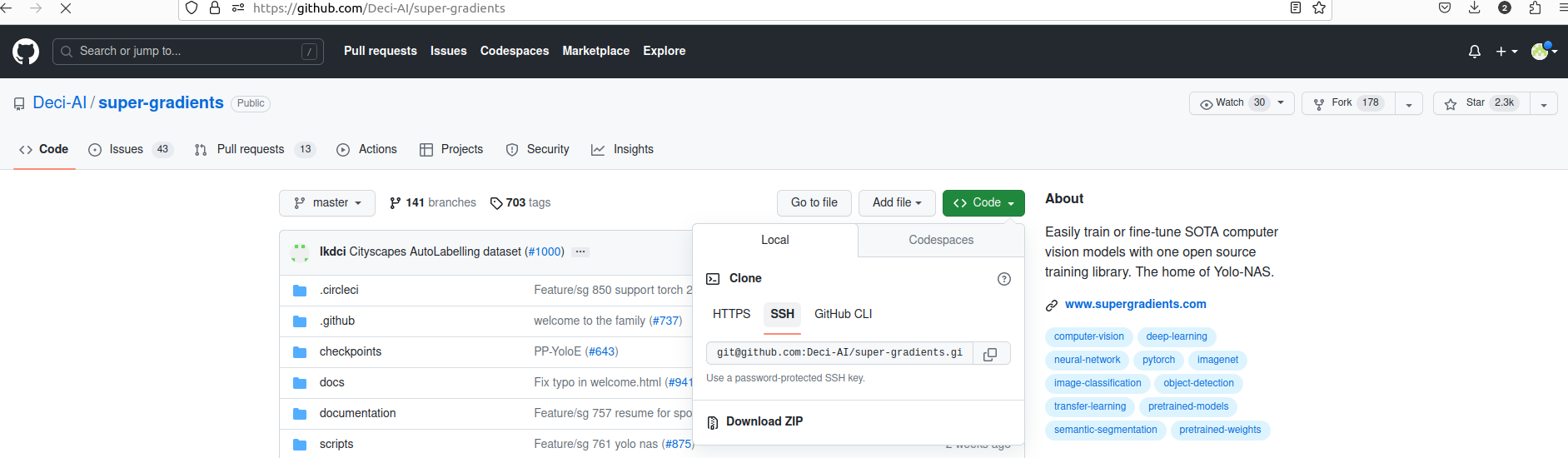
Task: Focus the Search or jump to field
Action: pos(188,52)
